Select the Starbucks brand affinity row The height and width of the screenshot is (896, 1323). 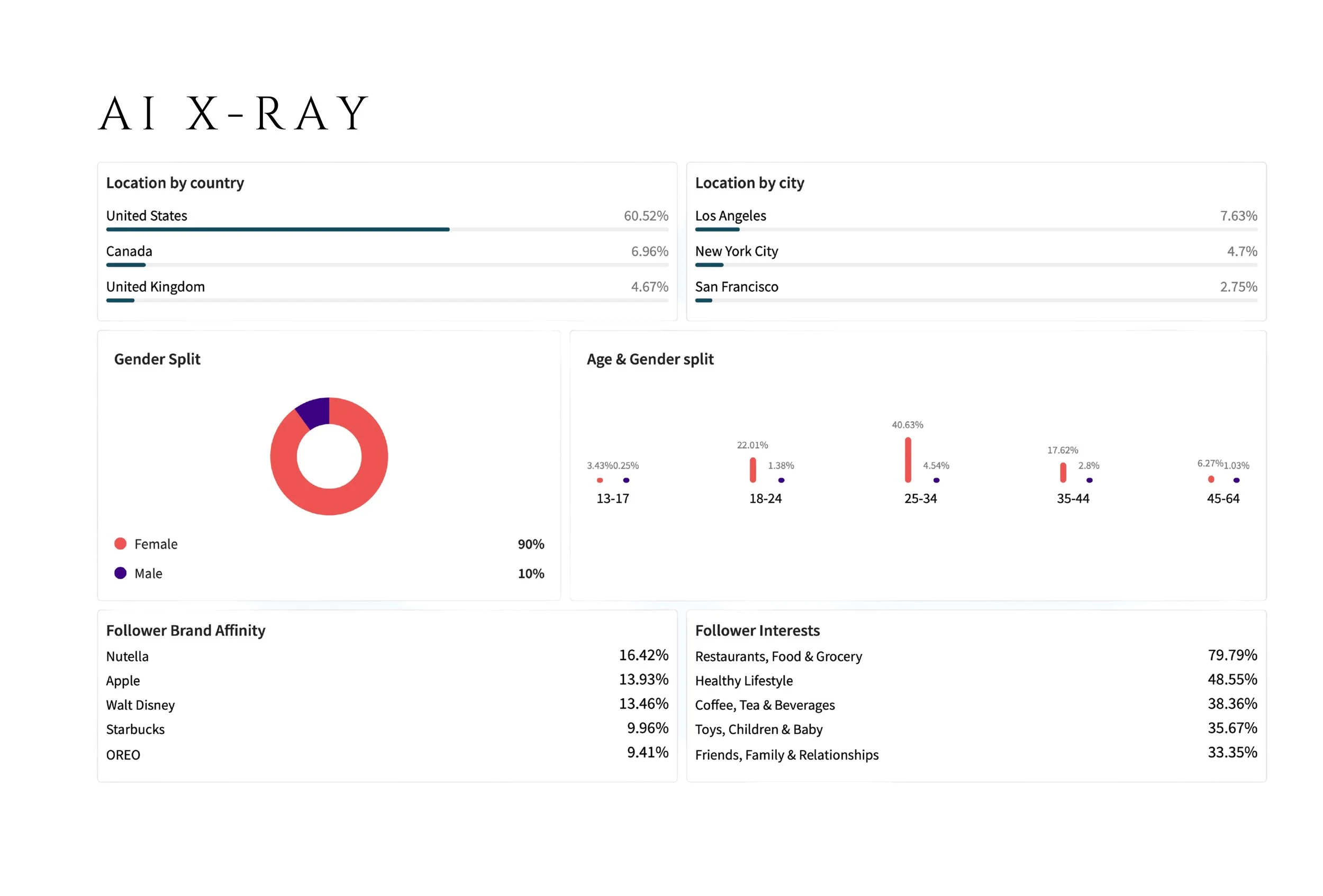click(135, 729)
